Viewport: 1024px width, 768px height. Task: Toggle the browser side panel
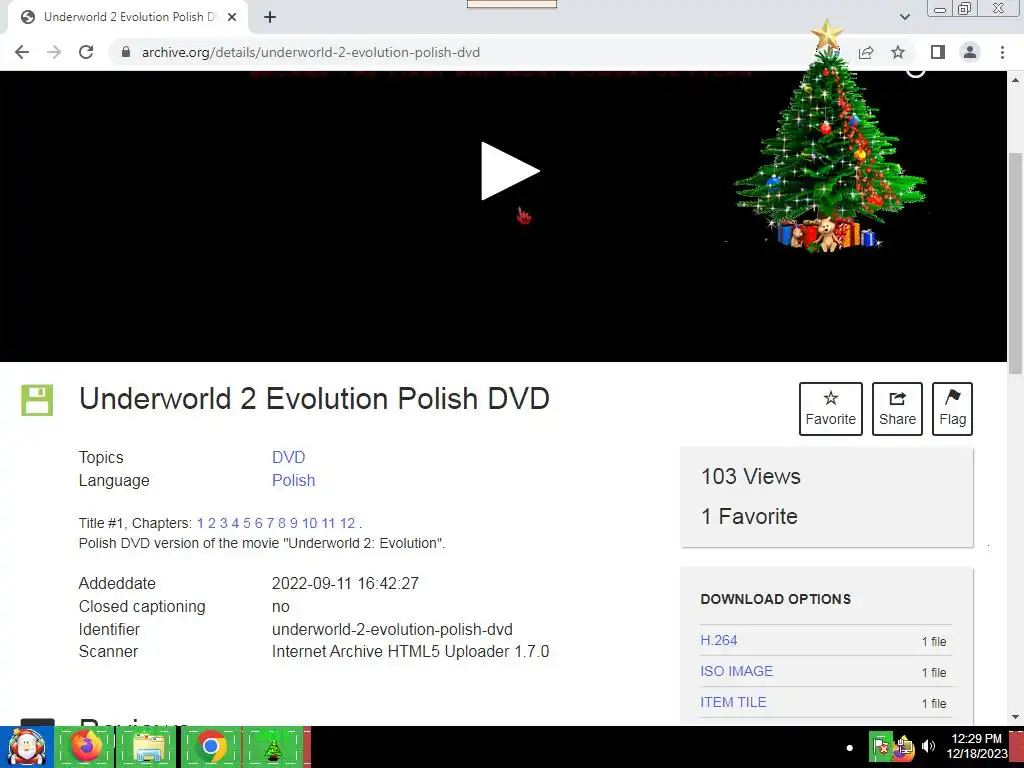tap(938, 52)
